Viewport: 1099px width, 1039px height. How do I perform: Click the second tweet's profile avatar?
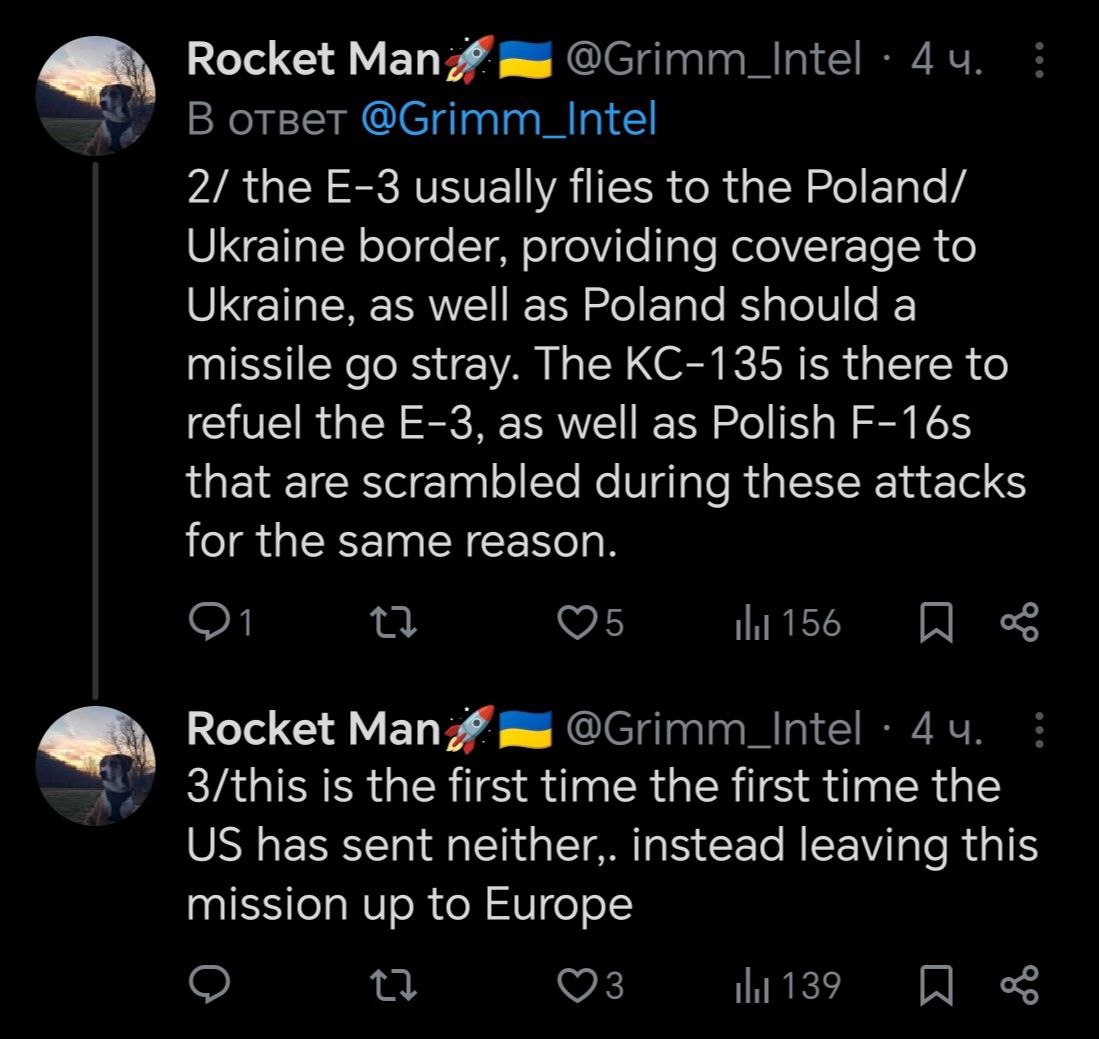(x=95, y=765)
